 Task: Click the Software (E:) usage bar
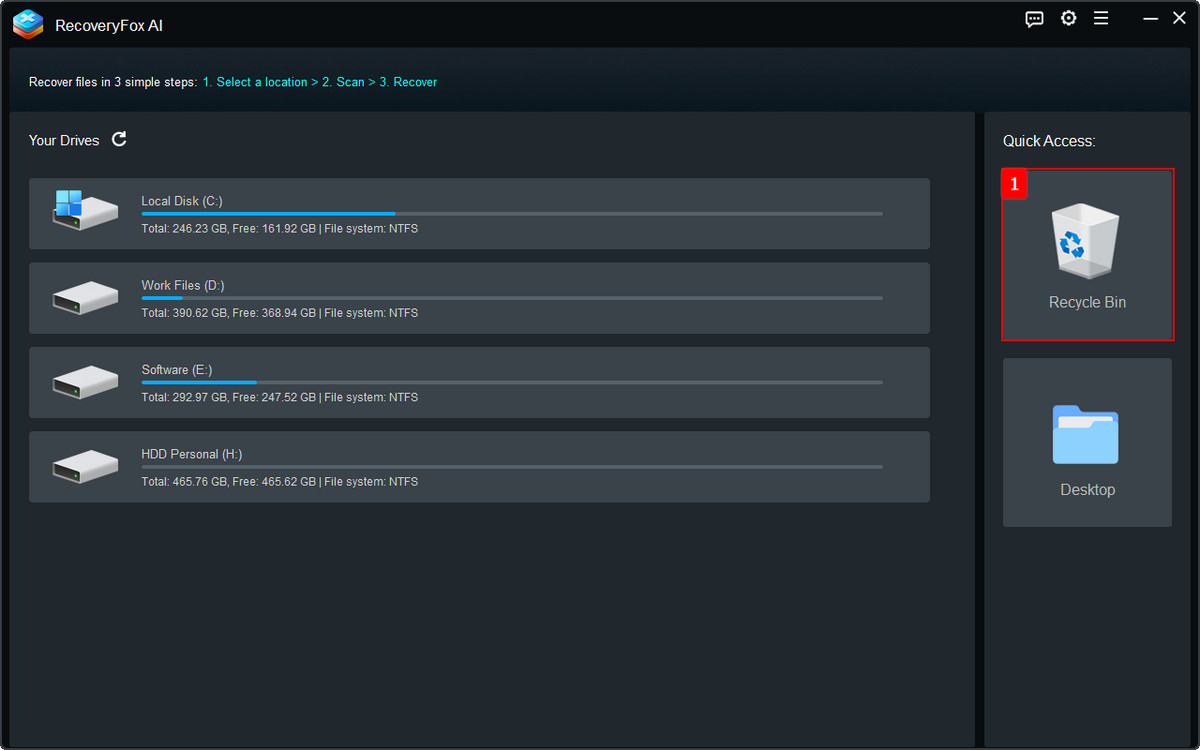click(511, 382)
